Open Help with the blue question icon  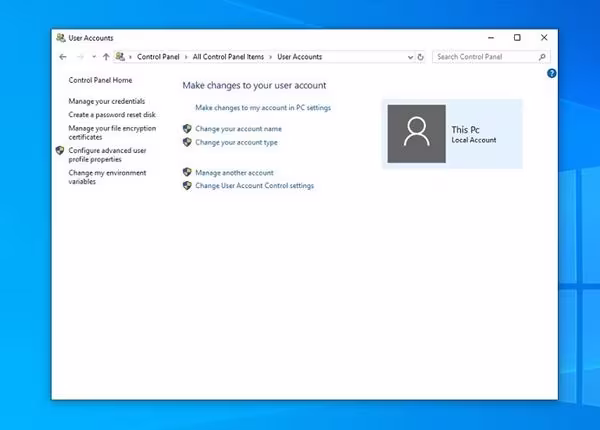click(551, 73)
